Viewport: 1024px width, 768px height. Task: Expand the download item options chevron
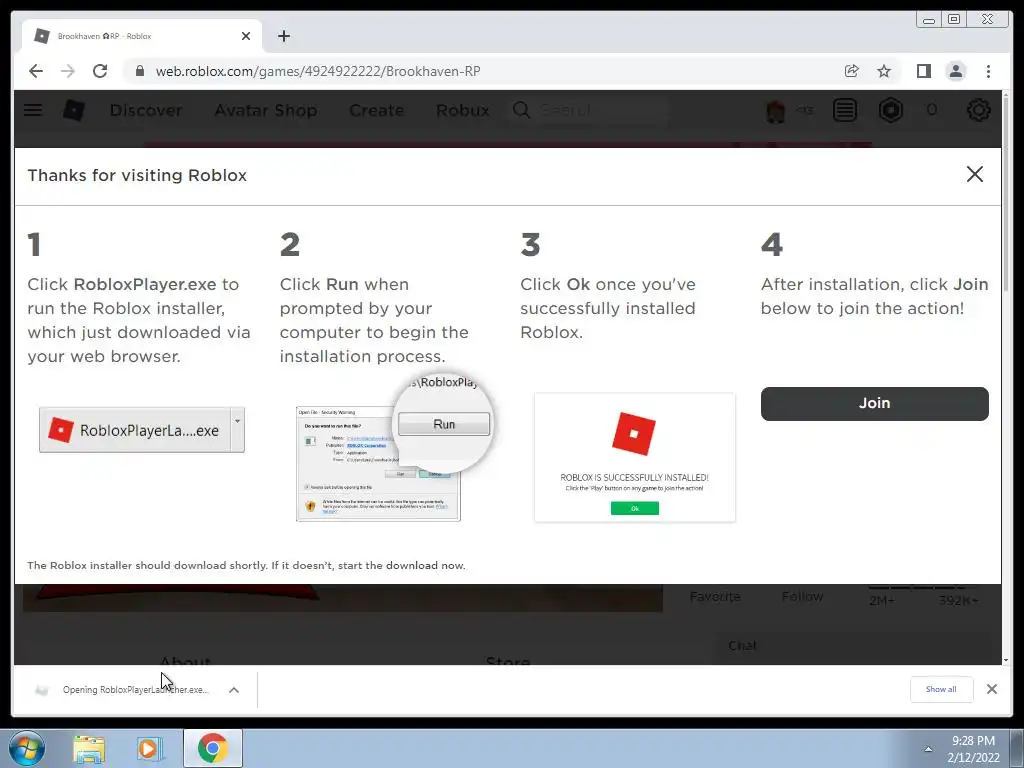point(234,690)
